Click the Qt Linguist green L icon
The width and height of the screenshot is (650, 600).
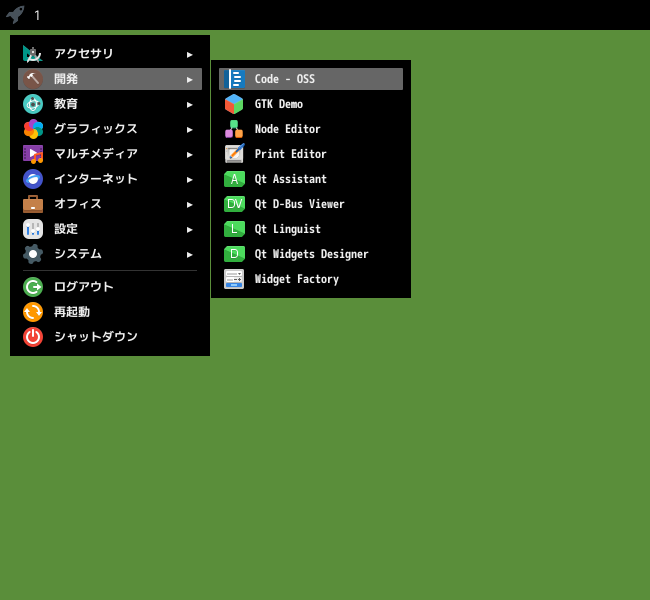click(234, 229)
